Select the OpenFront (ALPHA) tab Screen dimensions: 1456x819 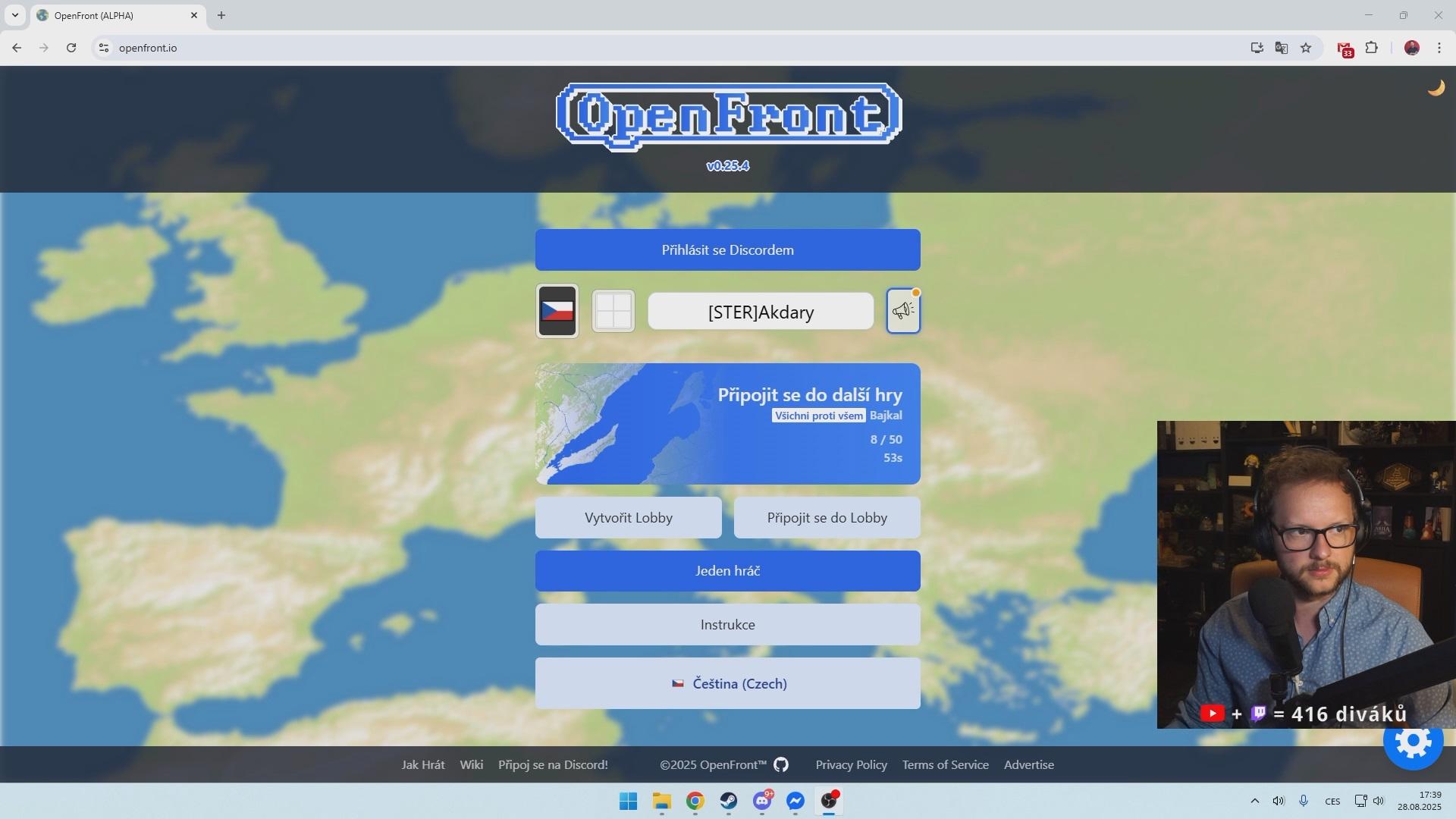tap(118, 16)
